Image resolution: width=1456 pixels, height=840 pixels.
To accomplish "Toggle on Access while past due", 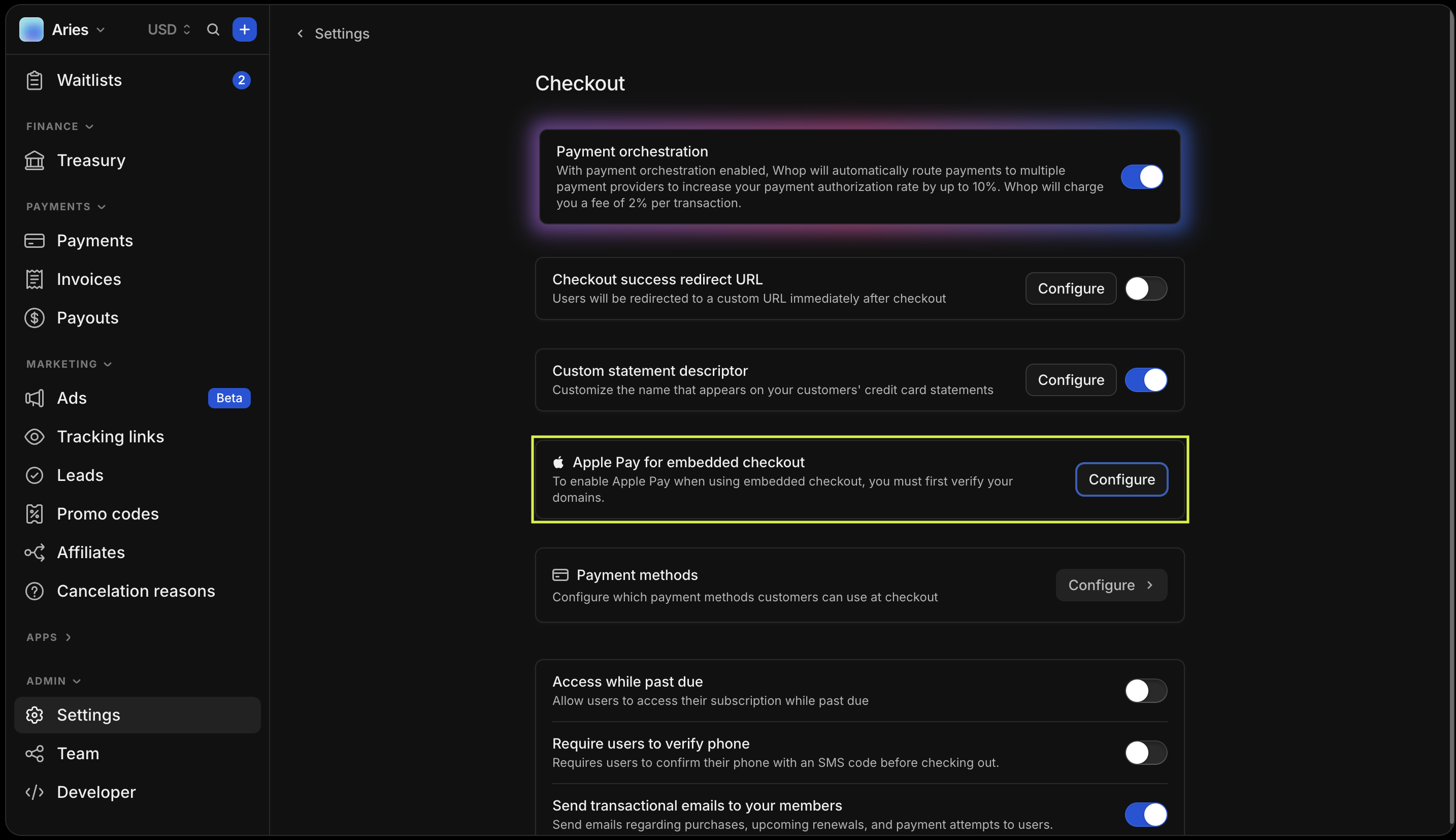I will coord(1146,690).
